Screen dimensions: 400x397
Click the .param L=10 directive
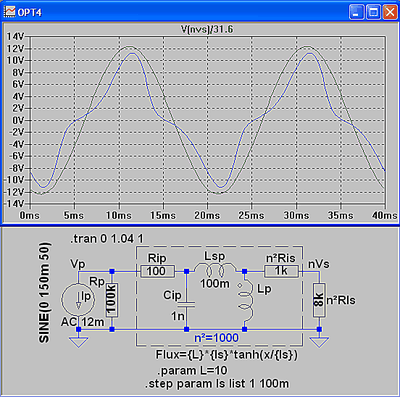pyautogui.click(x=192, y=370)
